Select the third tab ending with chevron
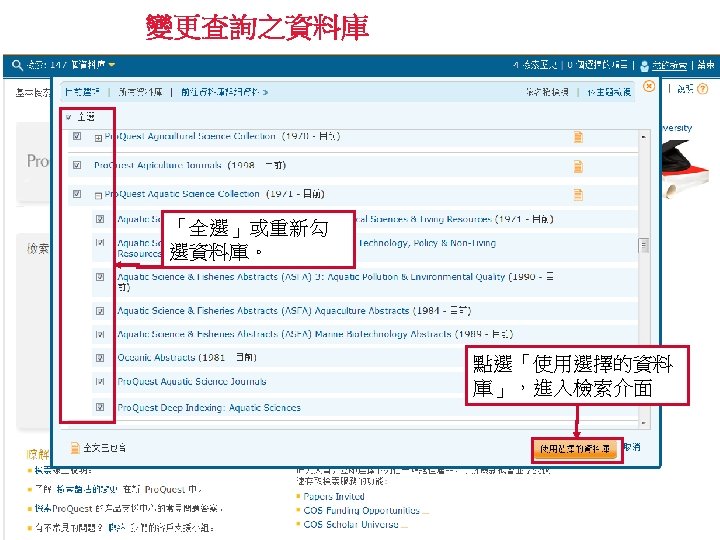Screen dimensions: 720x540 [x=224, y=92]
